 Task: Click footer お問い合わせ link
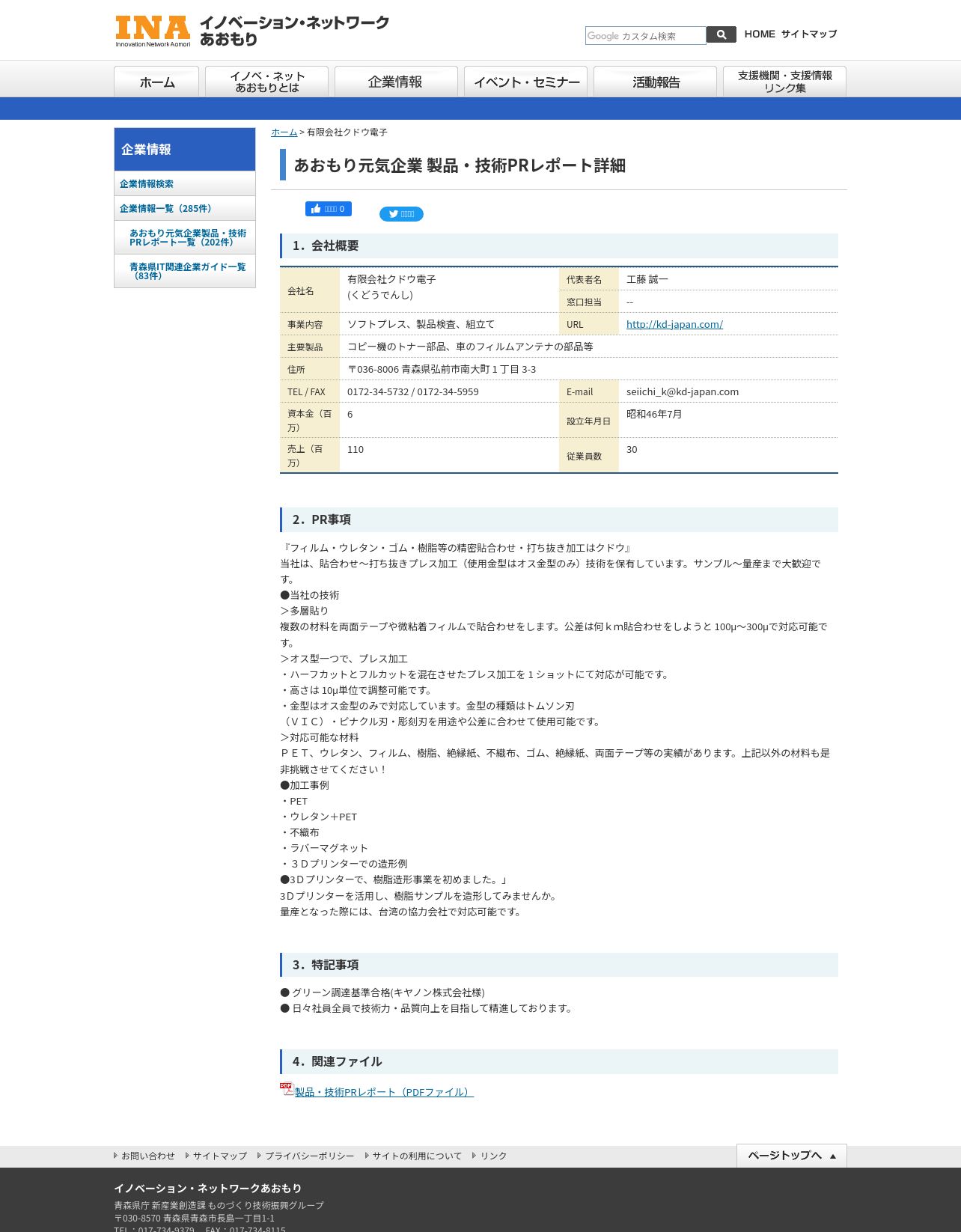147,1156
